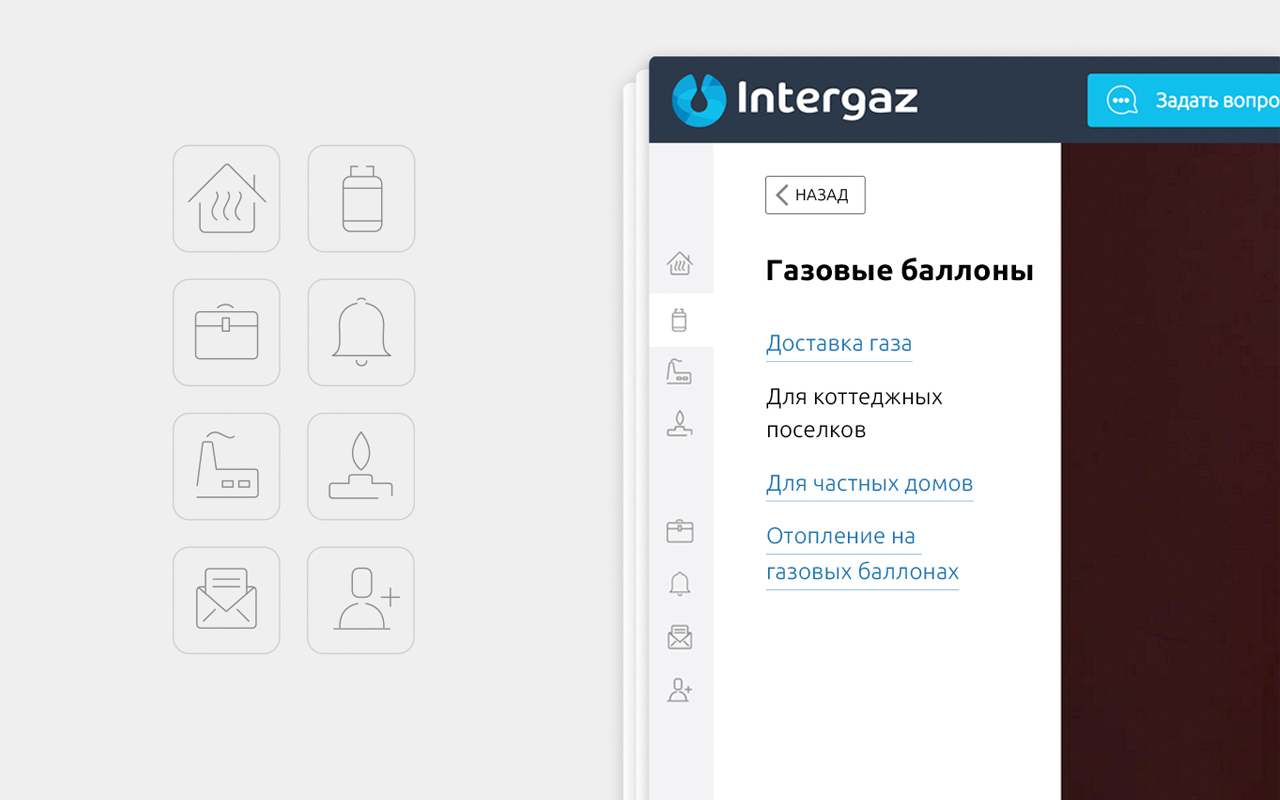Select the gas cylinder icon in sidebar
Image resolution: width=1280 pixels, height=800 pixels.
pyautogui.click(x=680, y=320)
